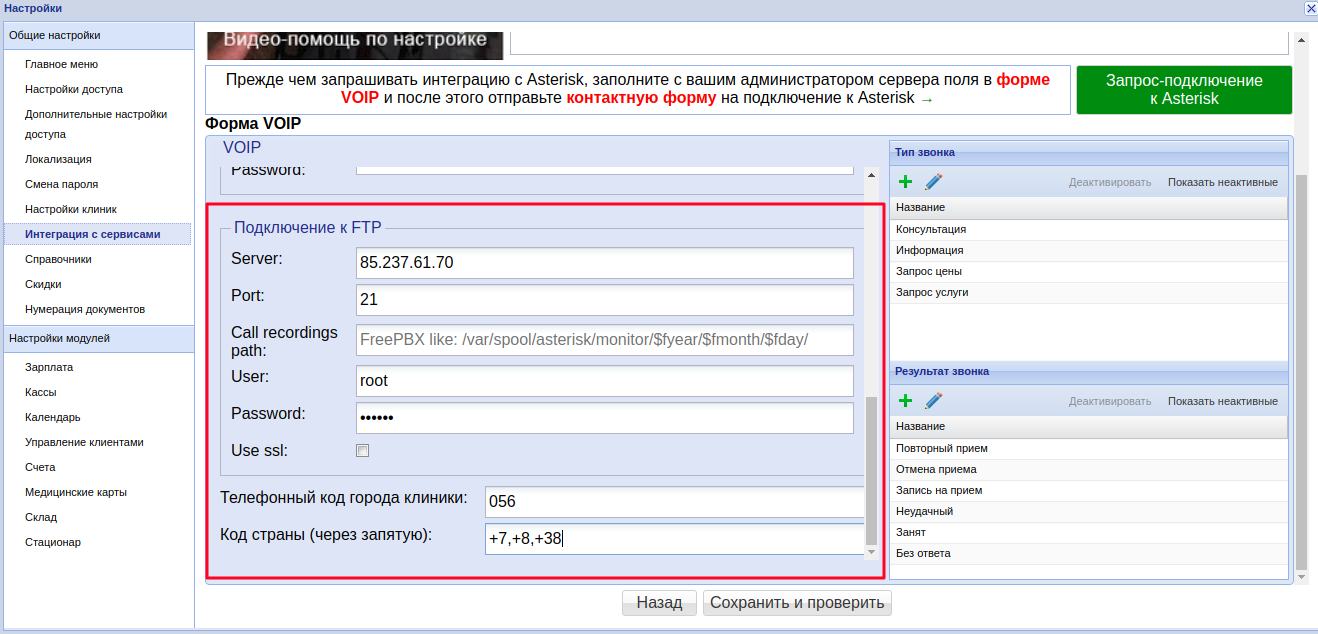Show inactive call types via Показать неактивные
This screenshot has width=1318, height=634.
[x=1222, y=183]
